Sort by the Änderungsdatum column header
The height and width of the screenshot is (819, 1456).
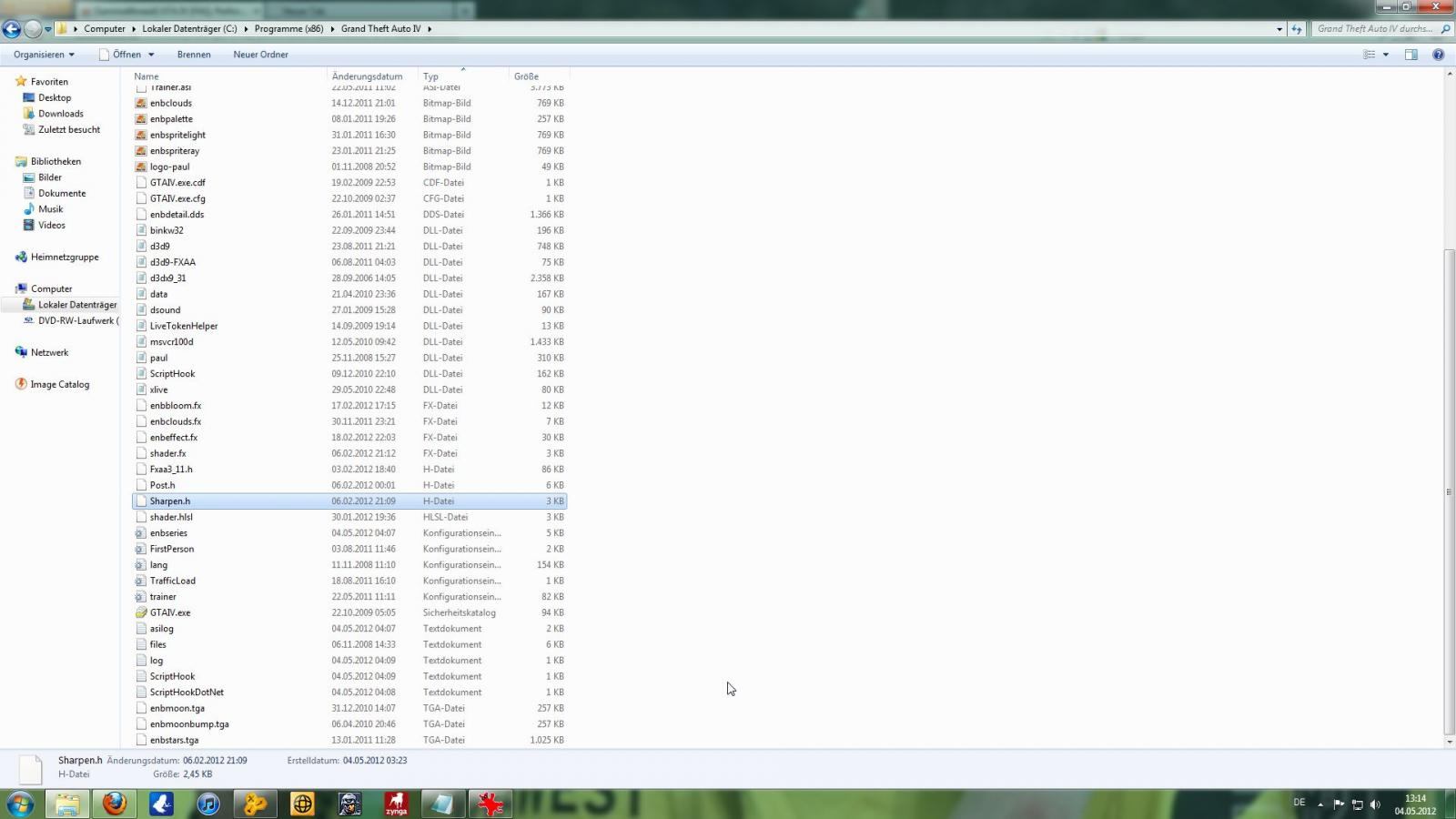click(367, 76)
